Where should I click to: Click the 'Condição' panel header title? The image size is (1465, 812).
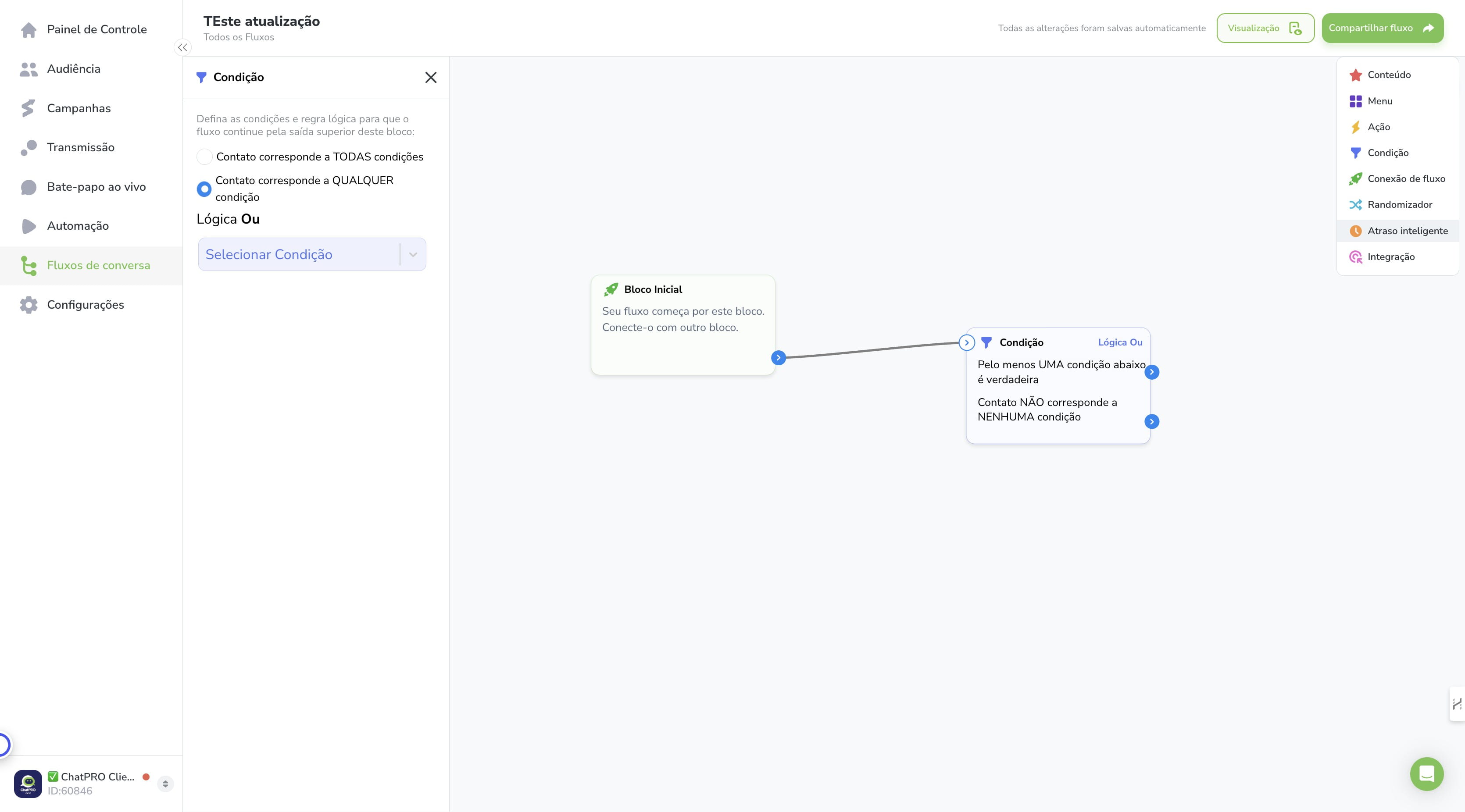pyautogui.click(x=238, y=77)
